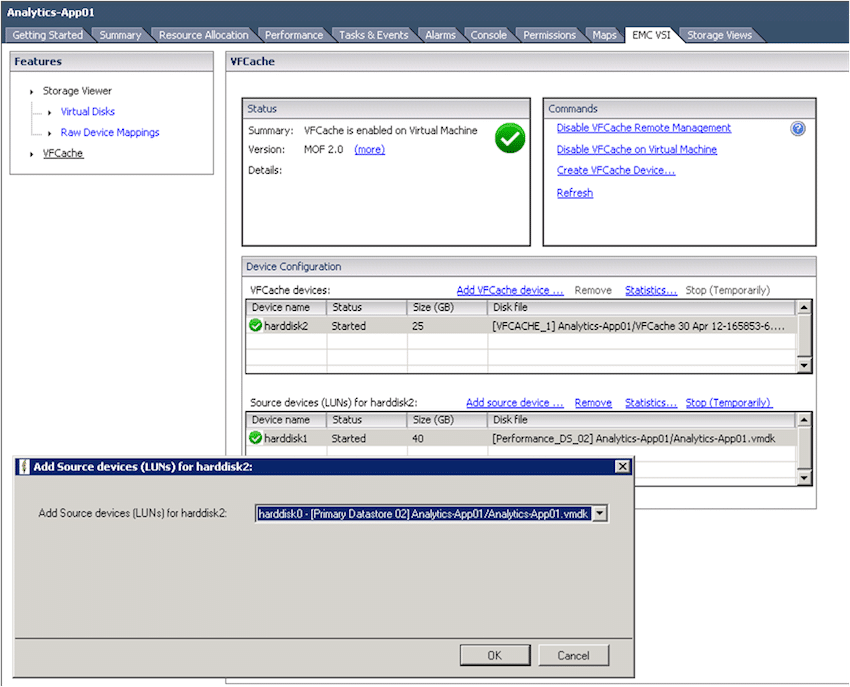
Task: Click Add VFCache device link
Action: coord(510,290)
